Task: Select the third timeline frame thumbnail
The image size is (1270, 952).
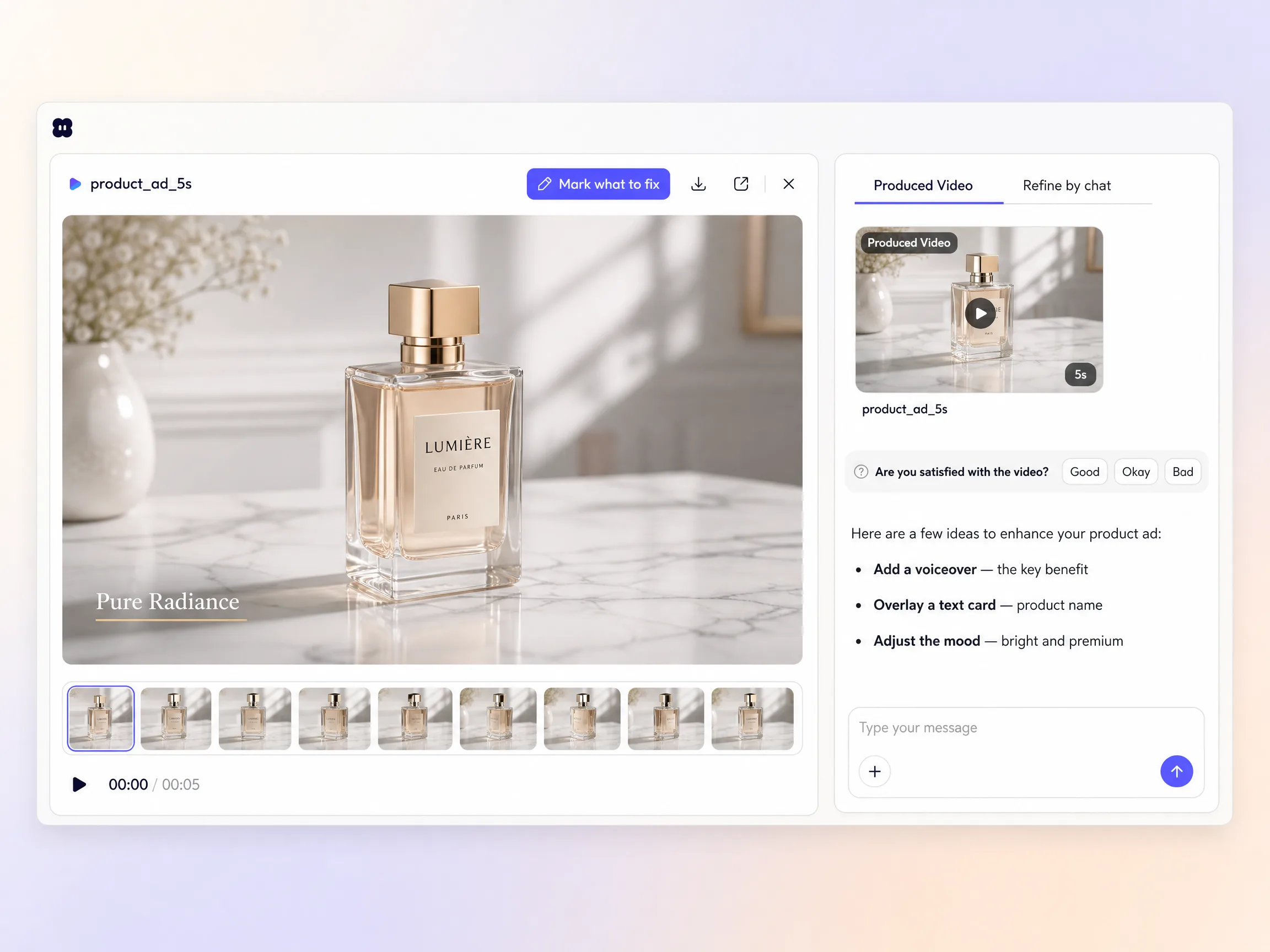Action: click(x=255, y=718)
